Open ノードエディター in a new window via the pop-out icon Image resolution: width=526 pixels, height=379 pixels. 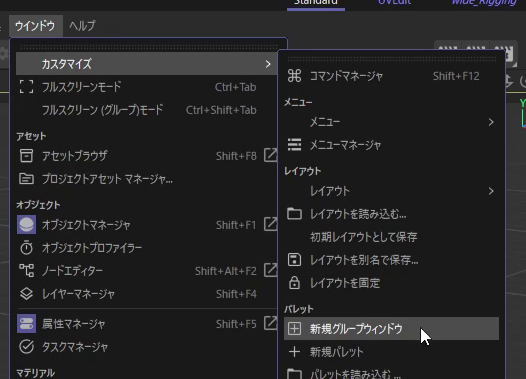point(270,270)
